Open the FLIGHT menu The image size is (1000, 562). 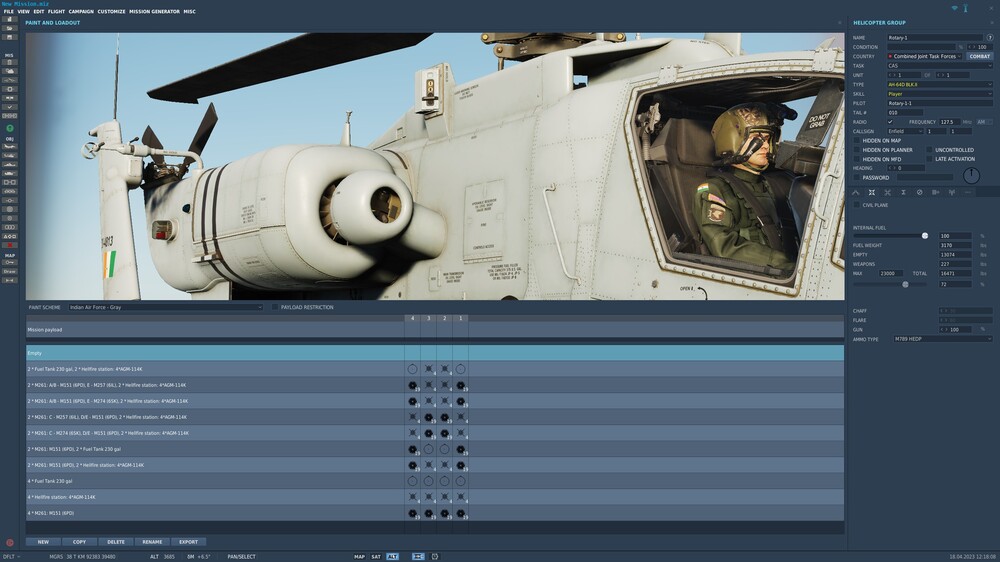coord(56,11)
